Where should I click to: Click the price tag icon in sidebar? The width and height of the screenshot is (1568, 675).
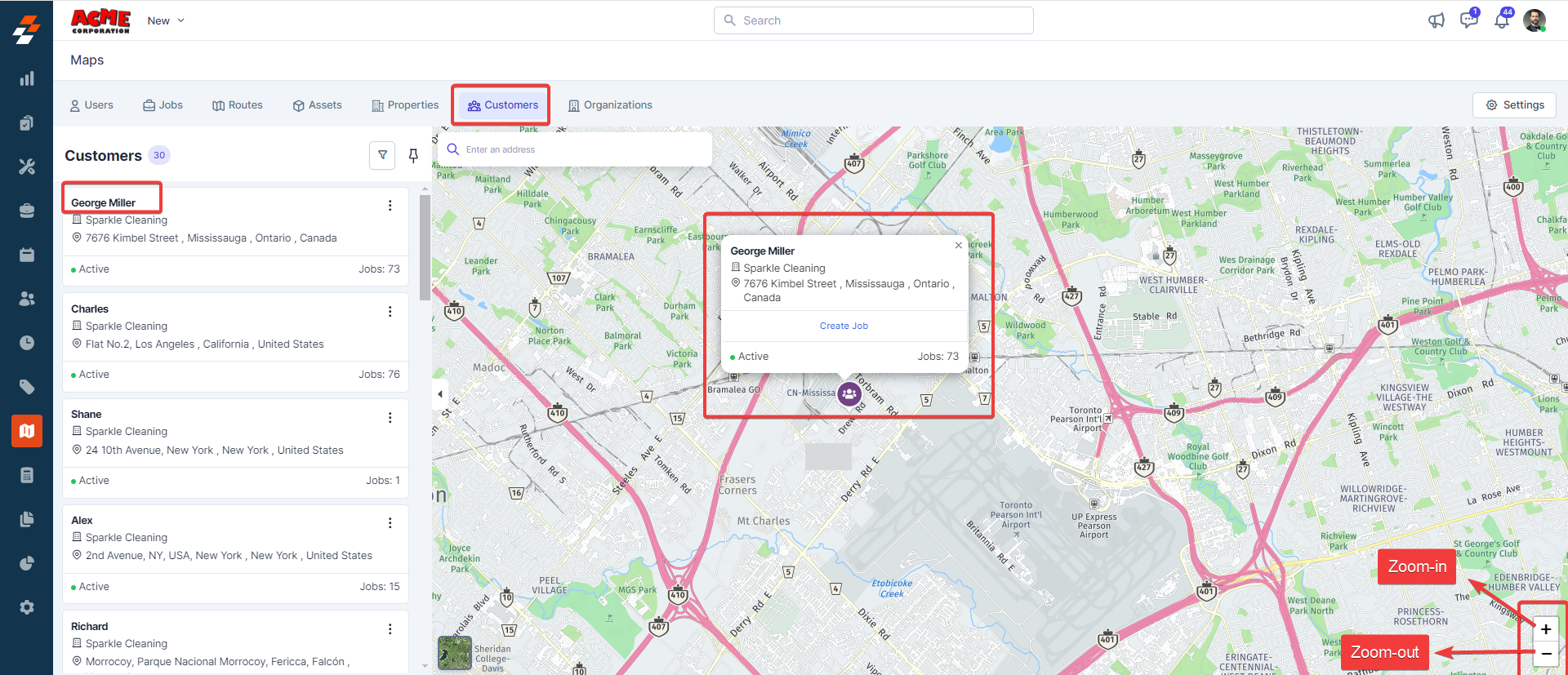point(27,387)
